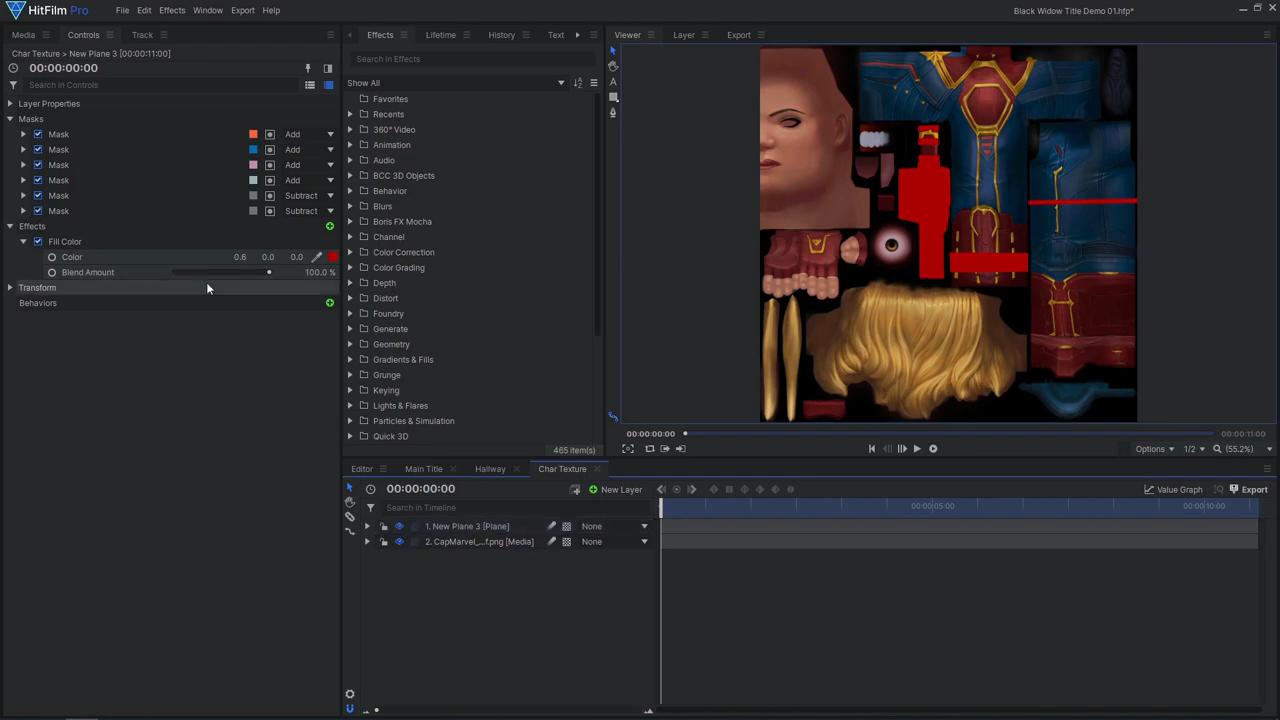Image resolution: width=1280 pixels, height=720 pixels.
Task: Select the viewer rectangle mask tool
Action: [x=613, y=97]
